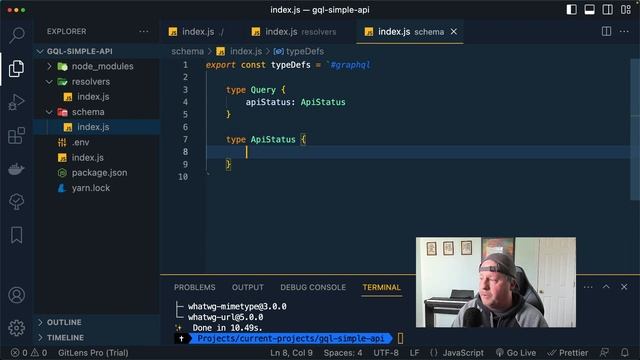Toggle the secondary side bar
The image size is (640, 360).
[607, 10]
